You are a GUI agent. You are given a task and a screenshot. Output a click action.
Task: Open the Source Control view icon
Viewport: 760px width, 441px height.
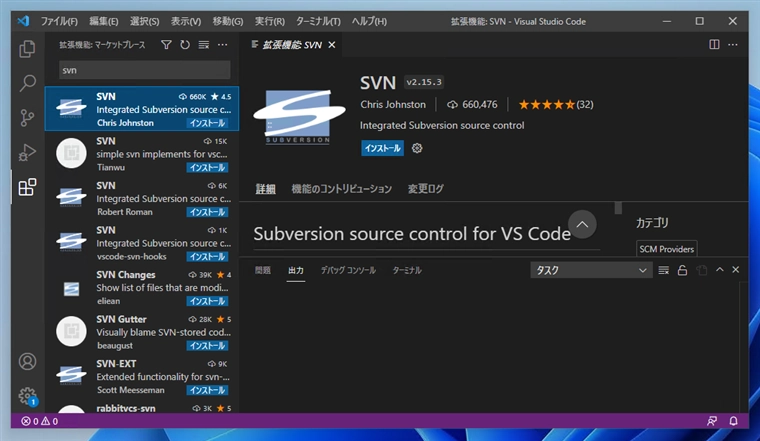pyautogui.click(x=27, y=117)
